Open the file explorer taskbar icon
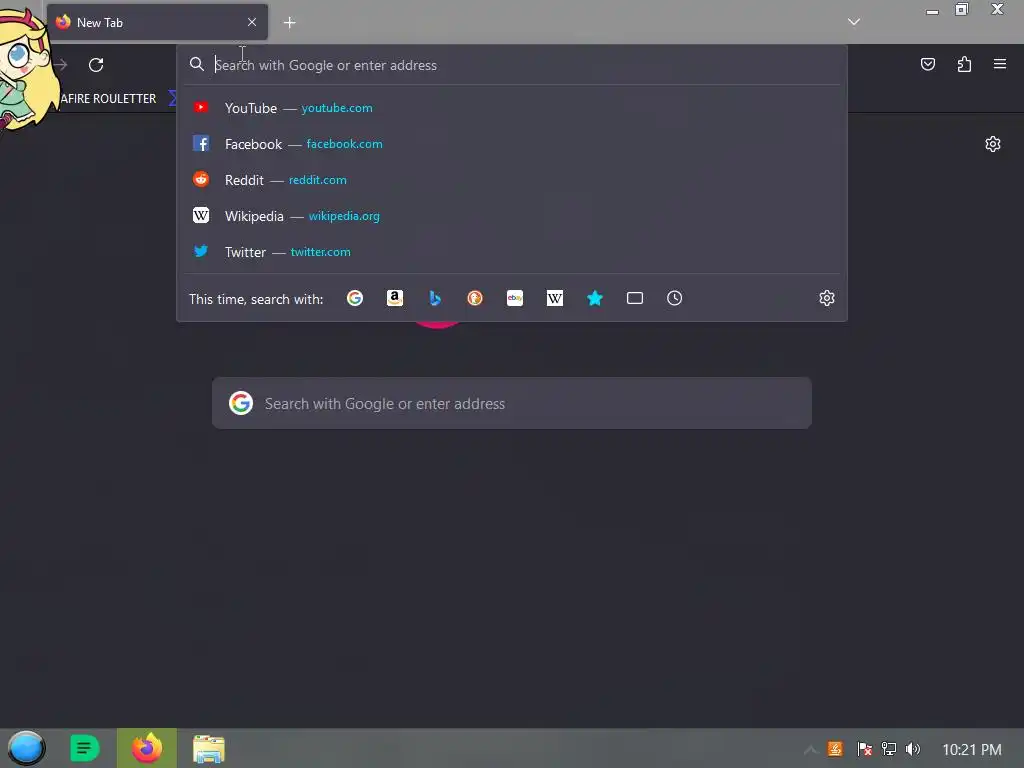The image size is (1024, 768). click(209, 749)
